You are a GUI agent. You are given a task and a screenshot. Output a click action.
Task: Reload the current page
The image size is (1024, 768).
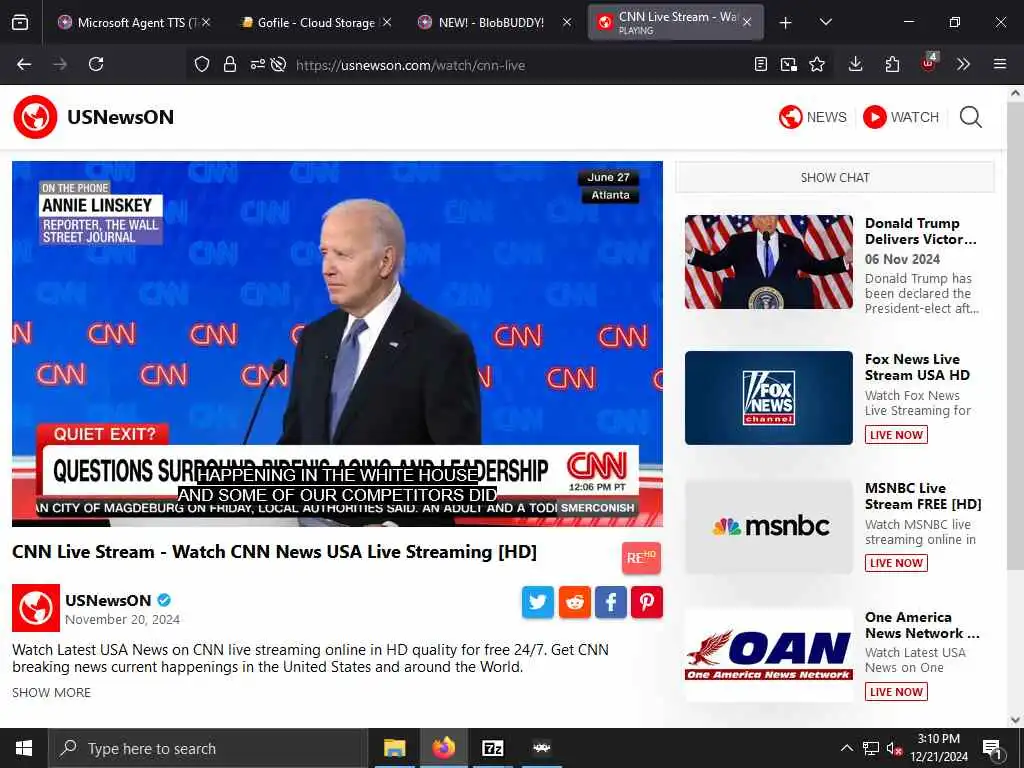96,64
